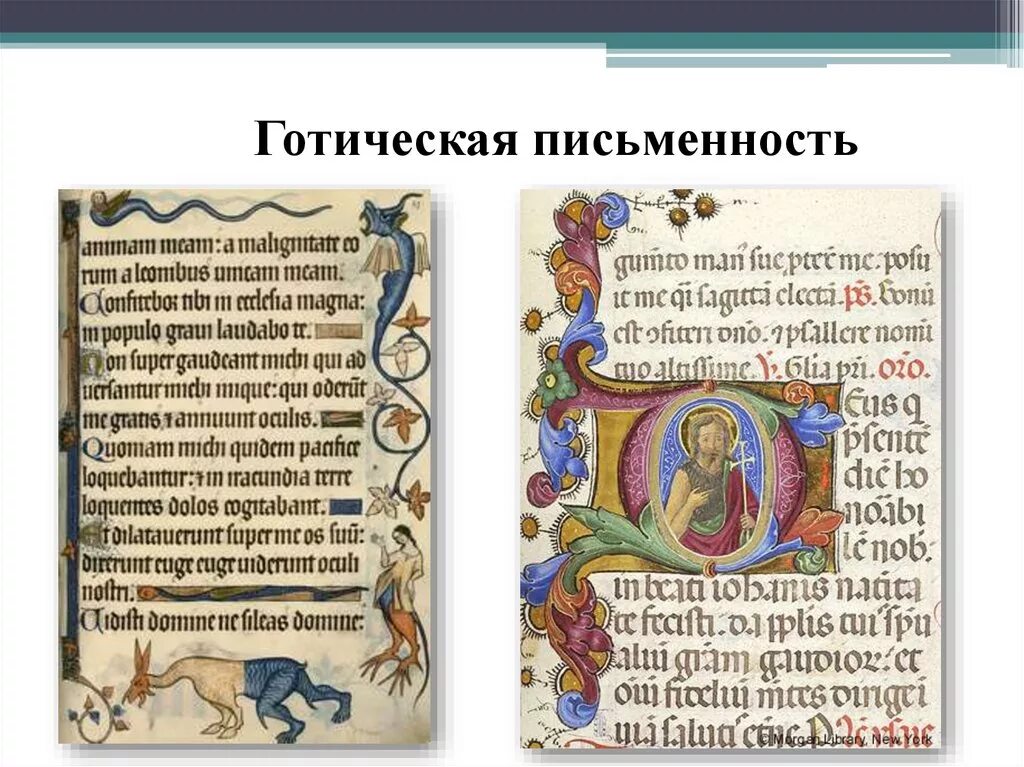
Task: Select the right illuminated missal image
Action: coord(731,468)
